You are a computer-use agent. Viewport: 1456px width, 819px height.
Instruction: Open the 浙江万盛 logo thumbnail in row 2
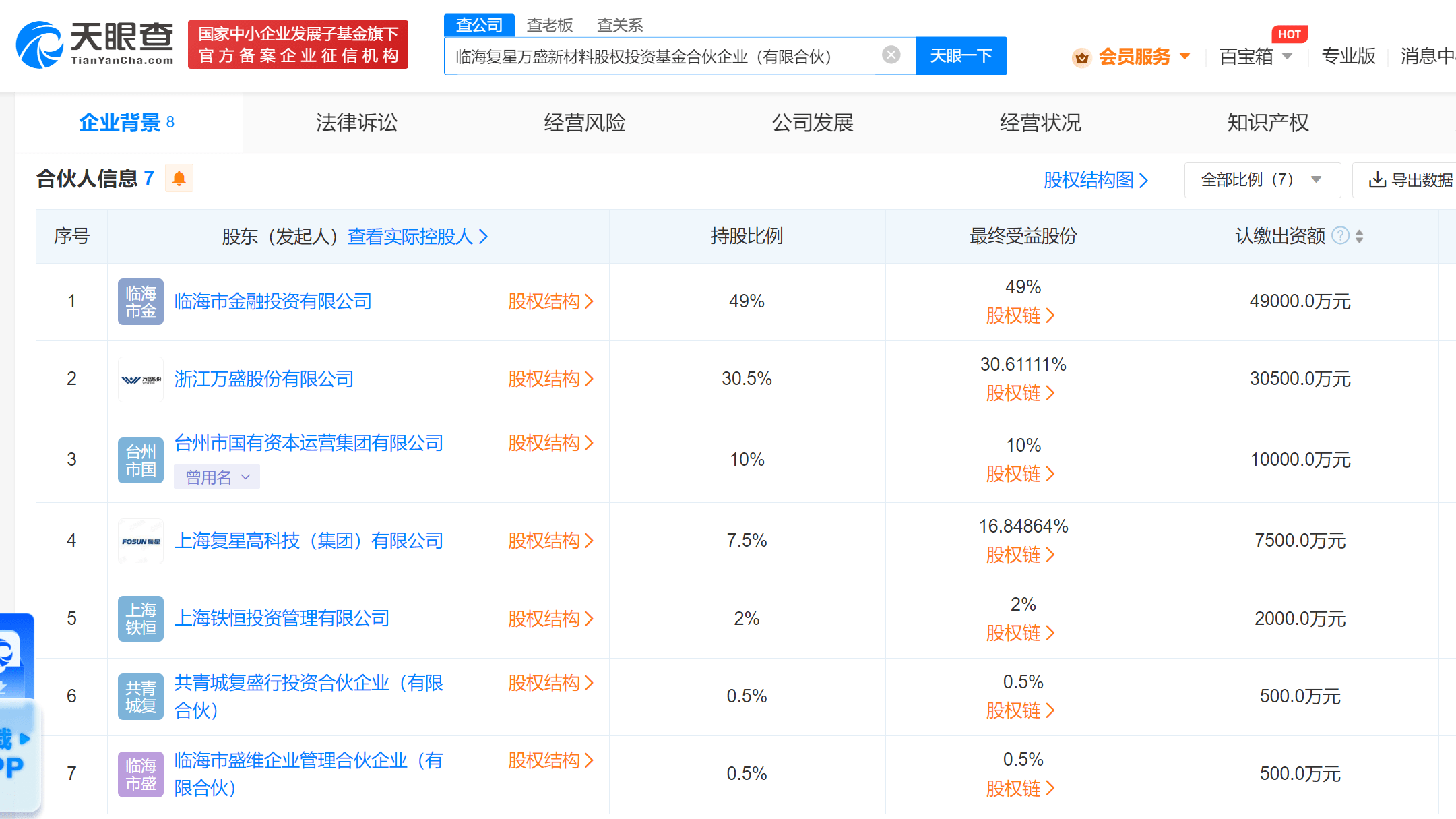click(141, 380)
